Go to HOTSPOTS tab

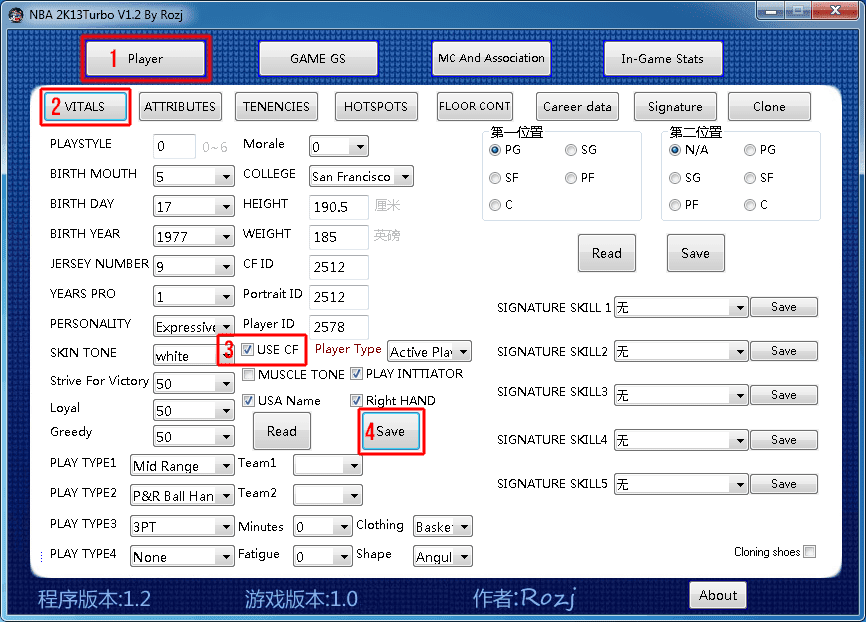click(376, 107)
